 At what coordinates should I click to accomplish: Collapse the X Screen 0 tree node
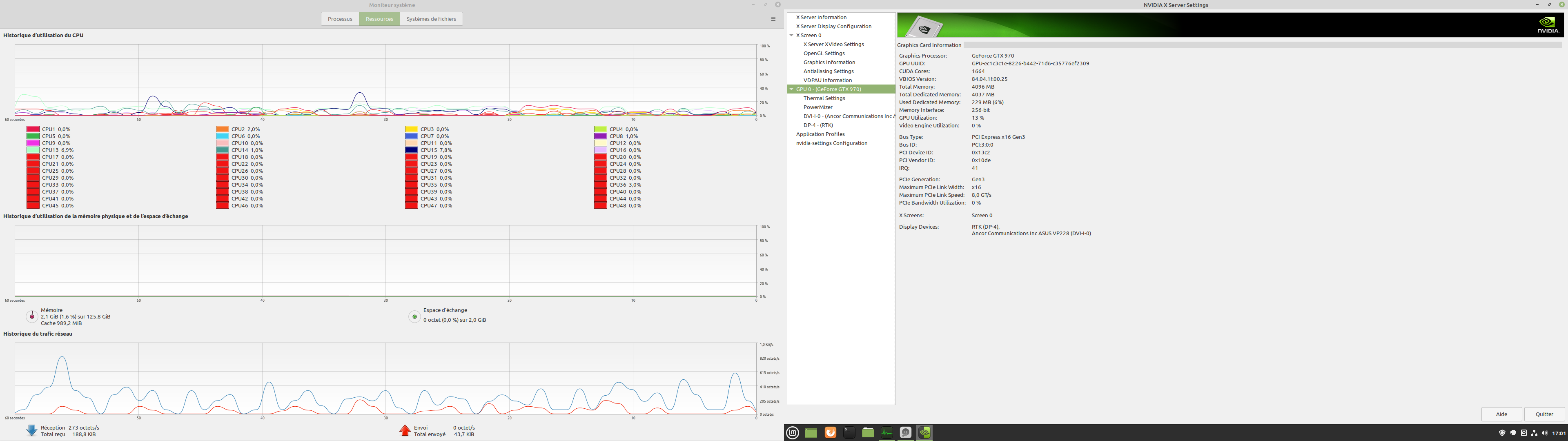pos(791,36)
